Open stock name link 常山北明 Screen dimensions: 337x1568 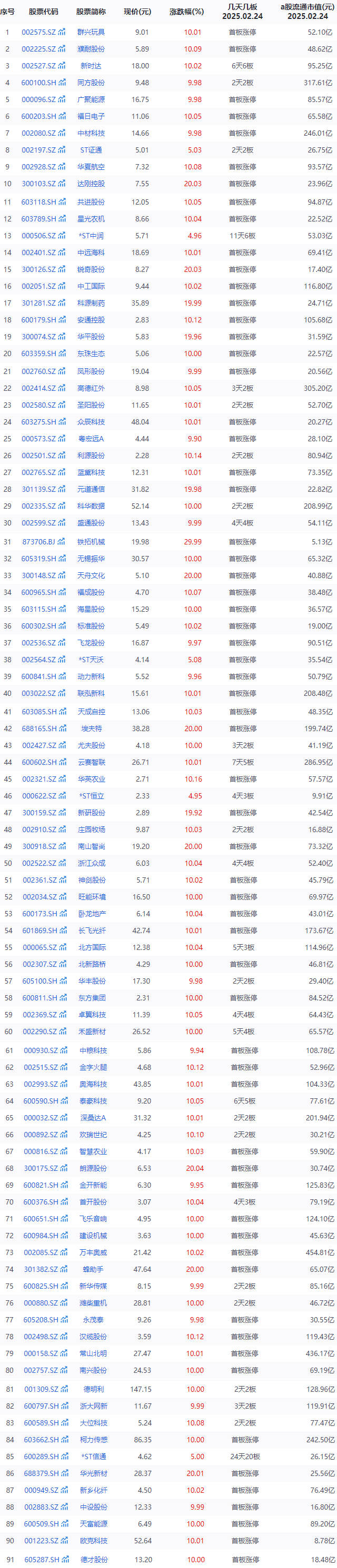click(93, 1353)
